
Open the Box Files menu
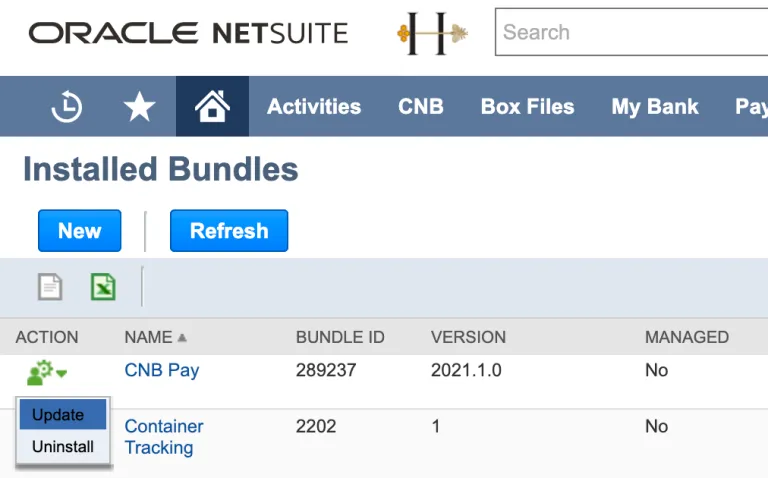tap(528, 106)
